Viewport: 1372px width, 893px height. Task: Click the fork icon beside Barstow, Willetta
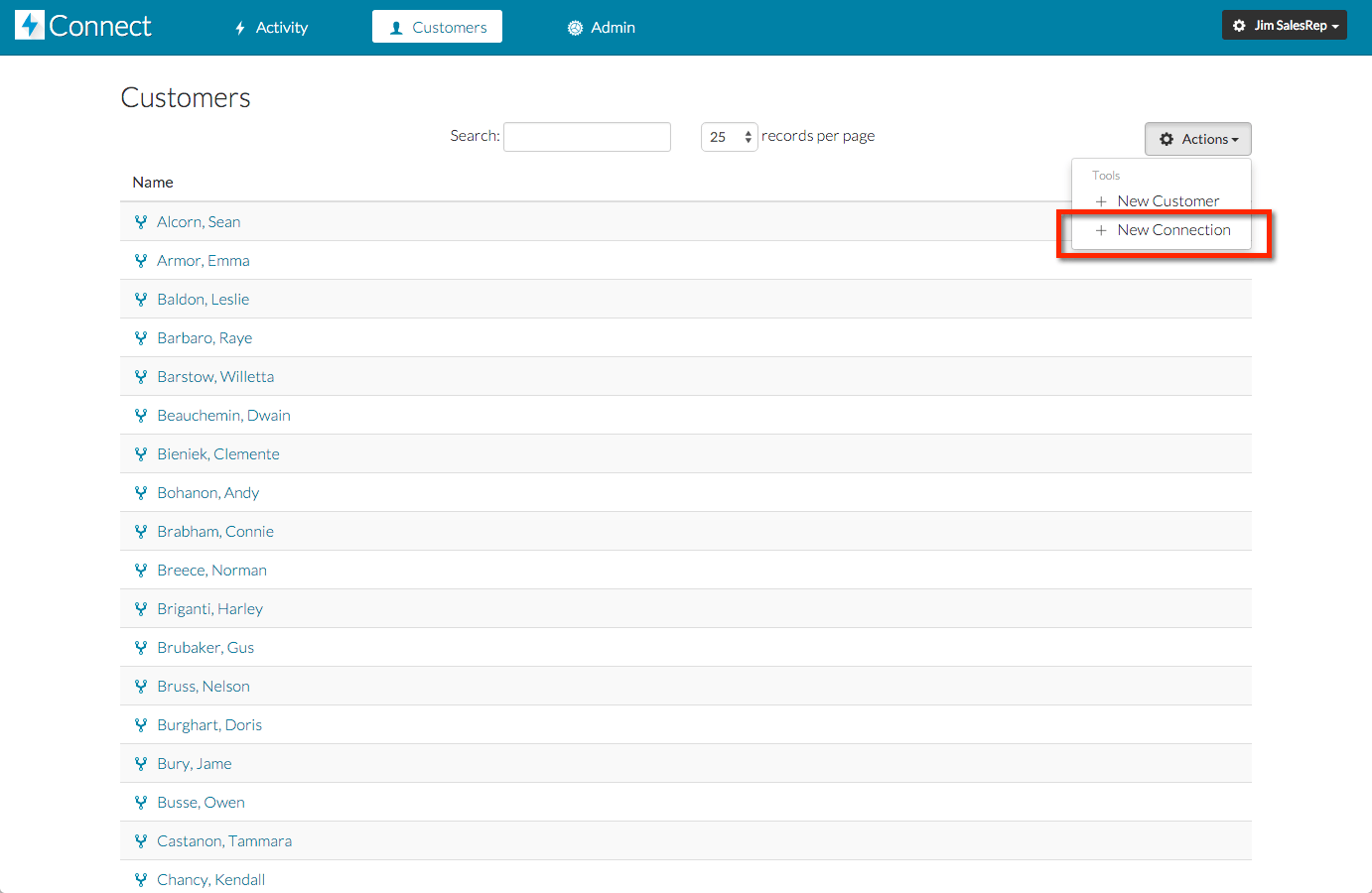pos(141,377)
